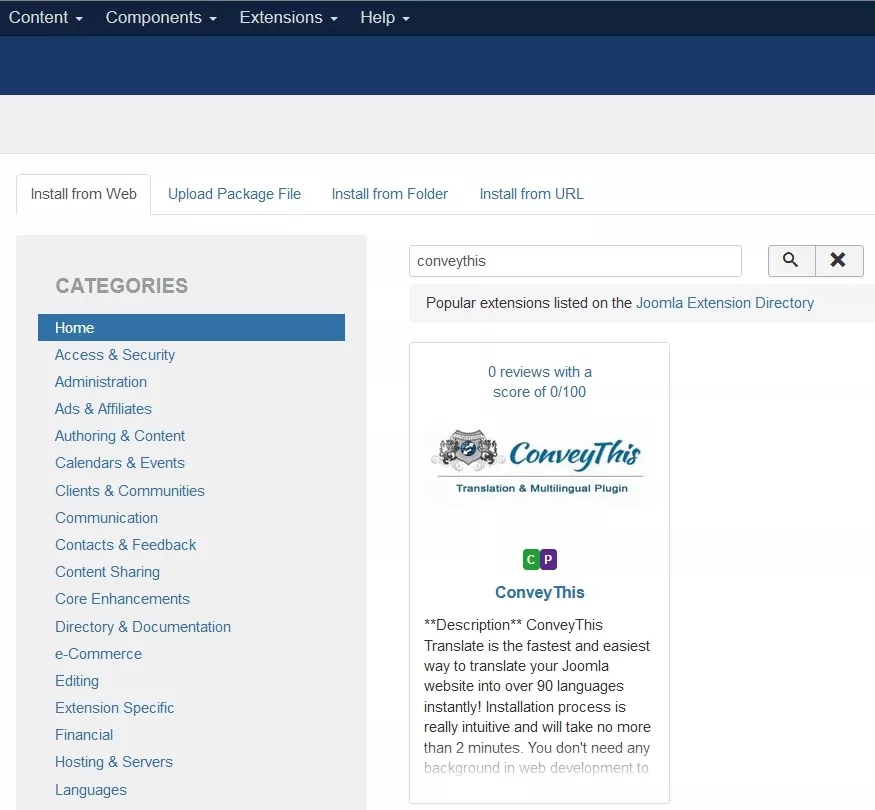875x810 pixels.
Task: Click the search magnifier button
Action: click(791, 261)
